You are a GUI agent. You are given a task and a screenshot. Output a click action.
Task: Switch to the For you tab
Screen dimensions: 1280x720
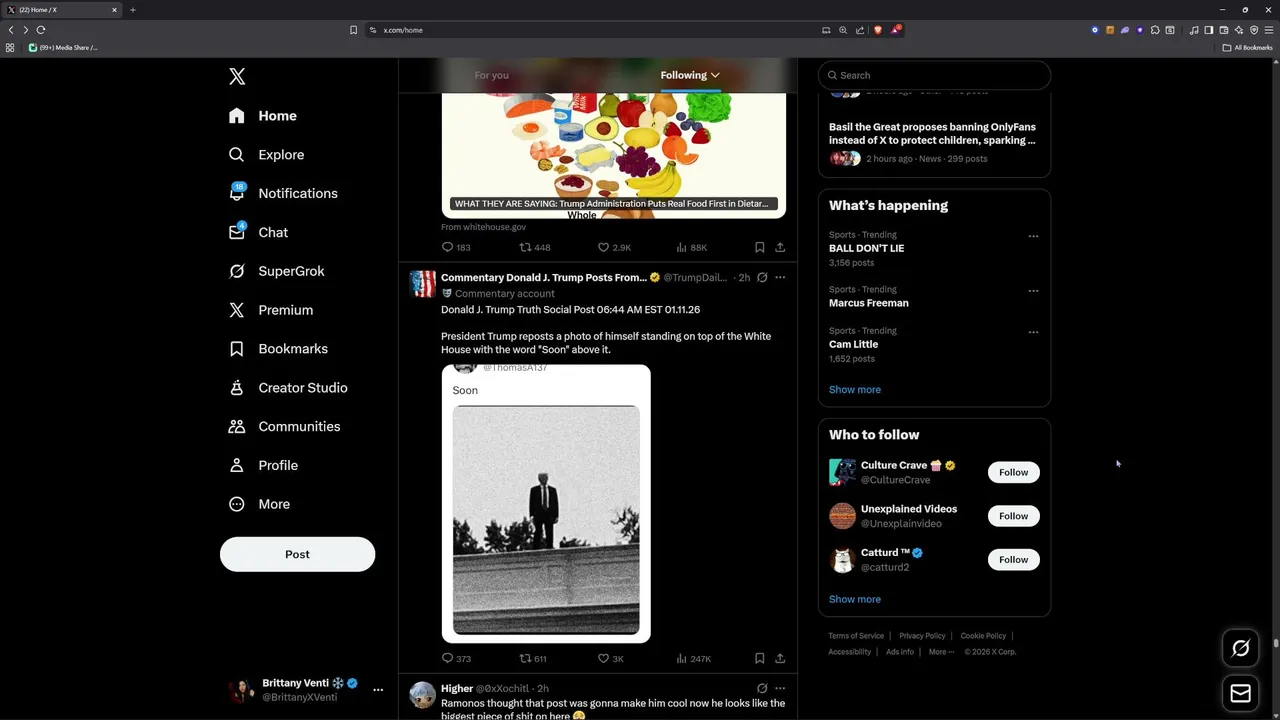(x=491, y=75)
